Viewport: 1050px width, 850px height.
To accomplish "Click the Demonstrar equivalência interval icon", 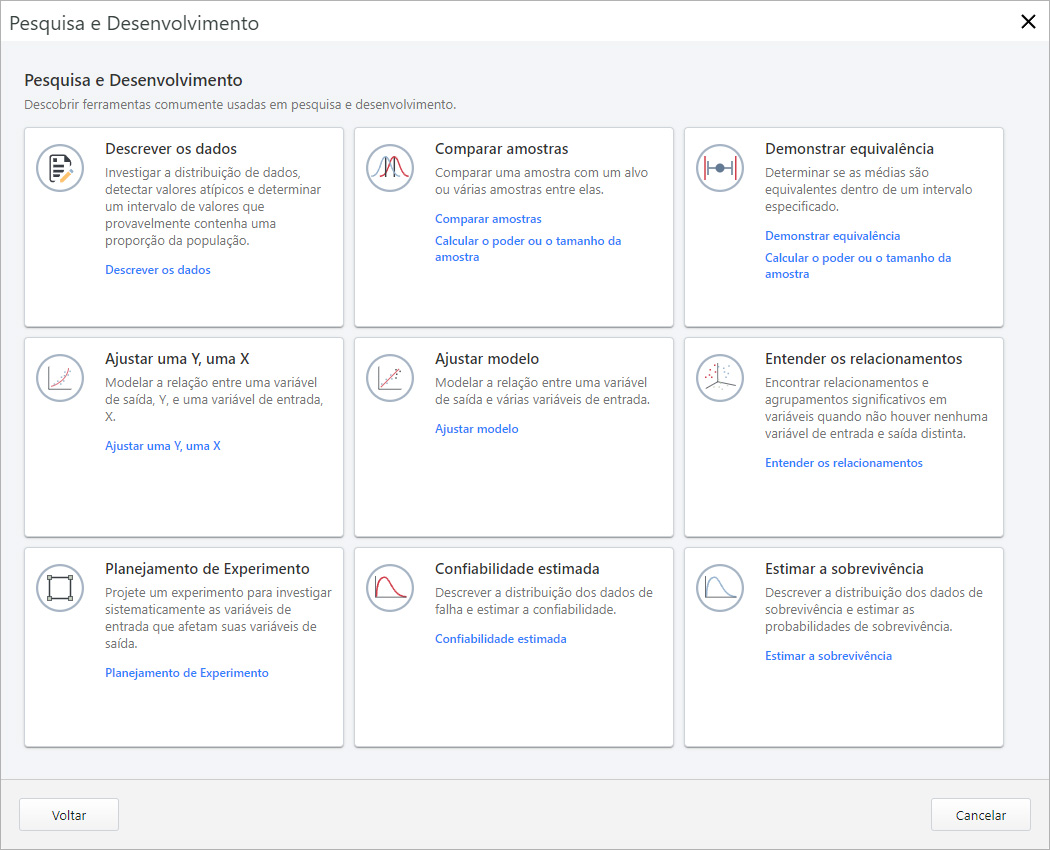I will click(720, 168).
